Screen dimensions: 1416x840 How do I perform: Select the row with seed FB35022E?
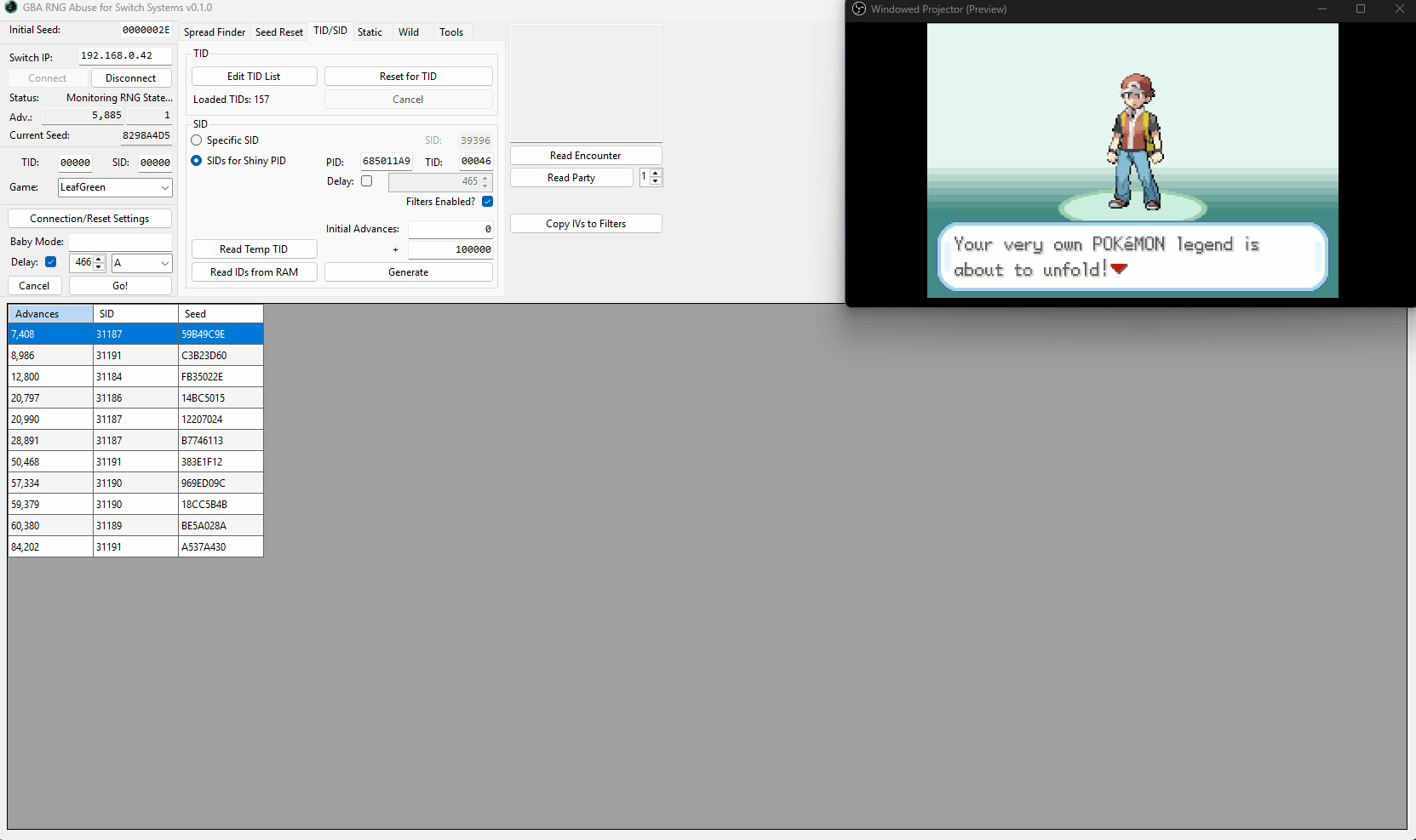pyautogui.click(x=135, y=377)
